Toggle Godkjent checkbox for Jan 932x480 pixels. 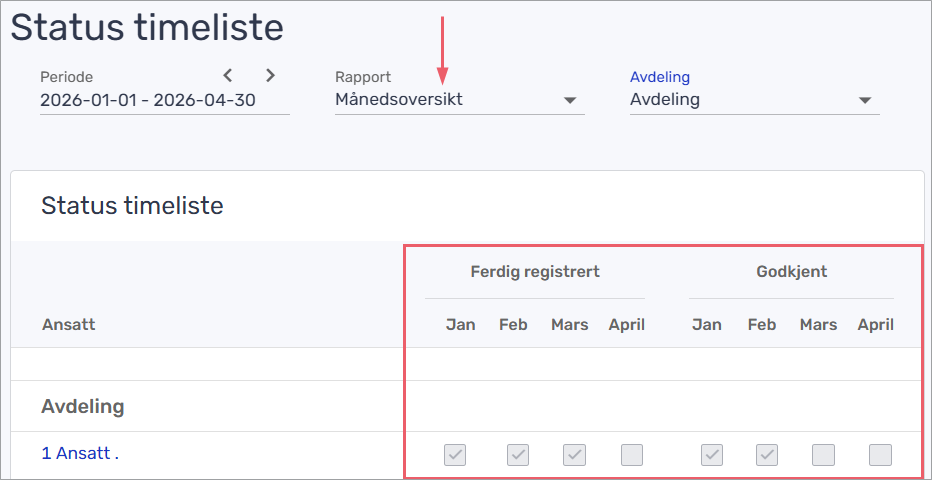coord(711,455)
